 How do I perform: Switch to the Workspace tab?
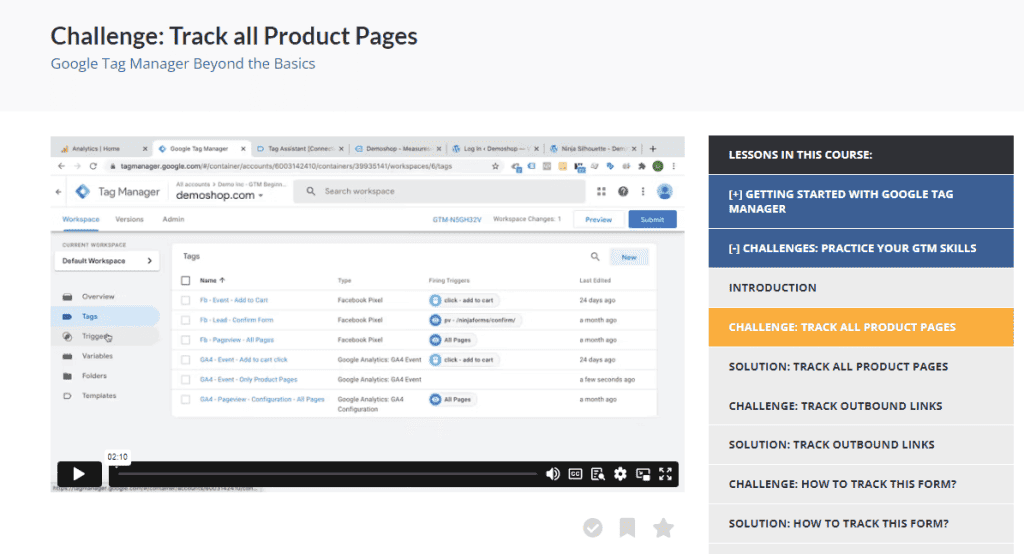click(81, 220)
